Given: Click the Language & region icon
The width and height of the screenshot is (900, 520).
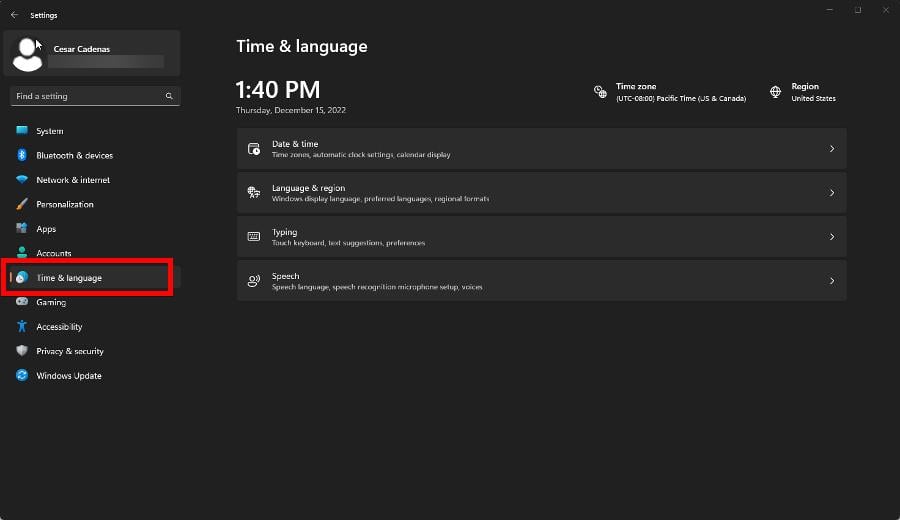Looking at the screenshot, I should 254,192.
